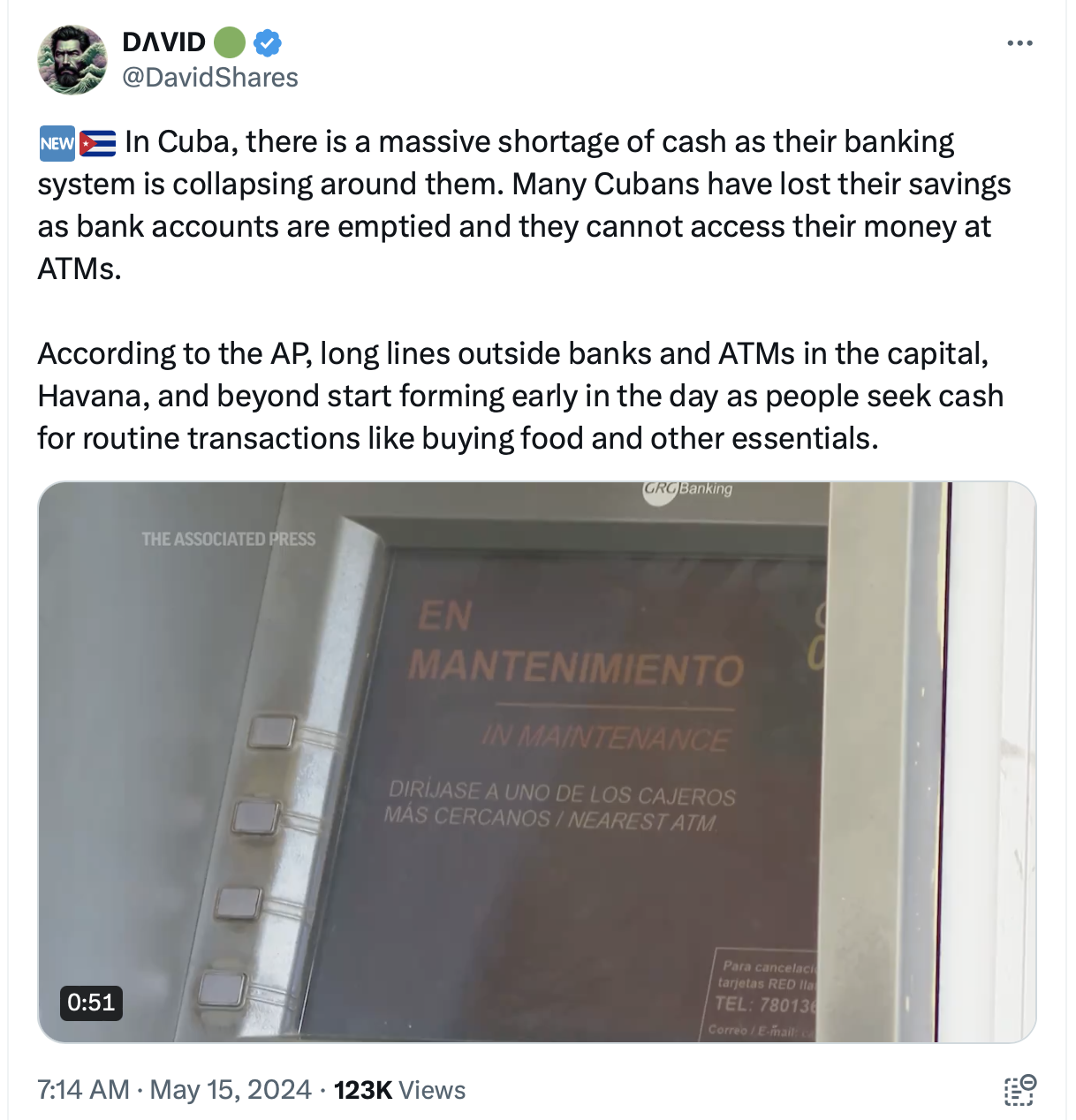
Task: Open the DAVID display name link
Action: [x=164, y=42]
